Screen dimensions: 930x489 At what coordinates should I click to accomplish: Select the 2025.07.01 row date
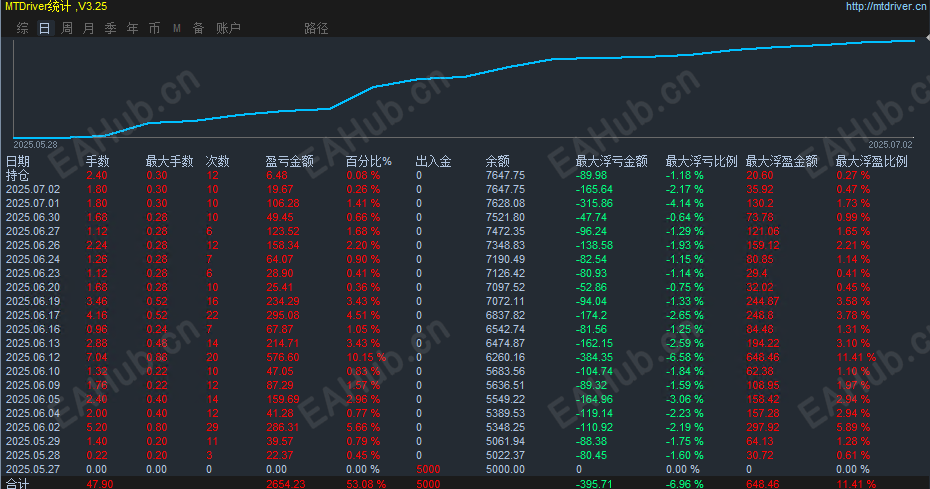click(33, 204)
